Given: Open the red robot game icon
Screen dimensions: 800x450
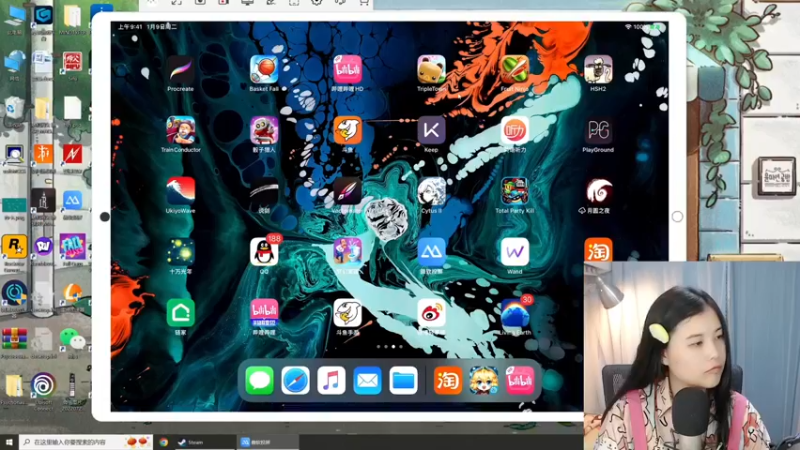Looking at the screenshot, I should pos(264,131).
